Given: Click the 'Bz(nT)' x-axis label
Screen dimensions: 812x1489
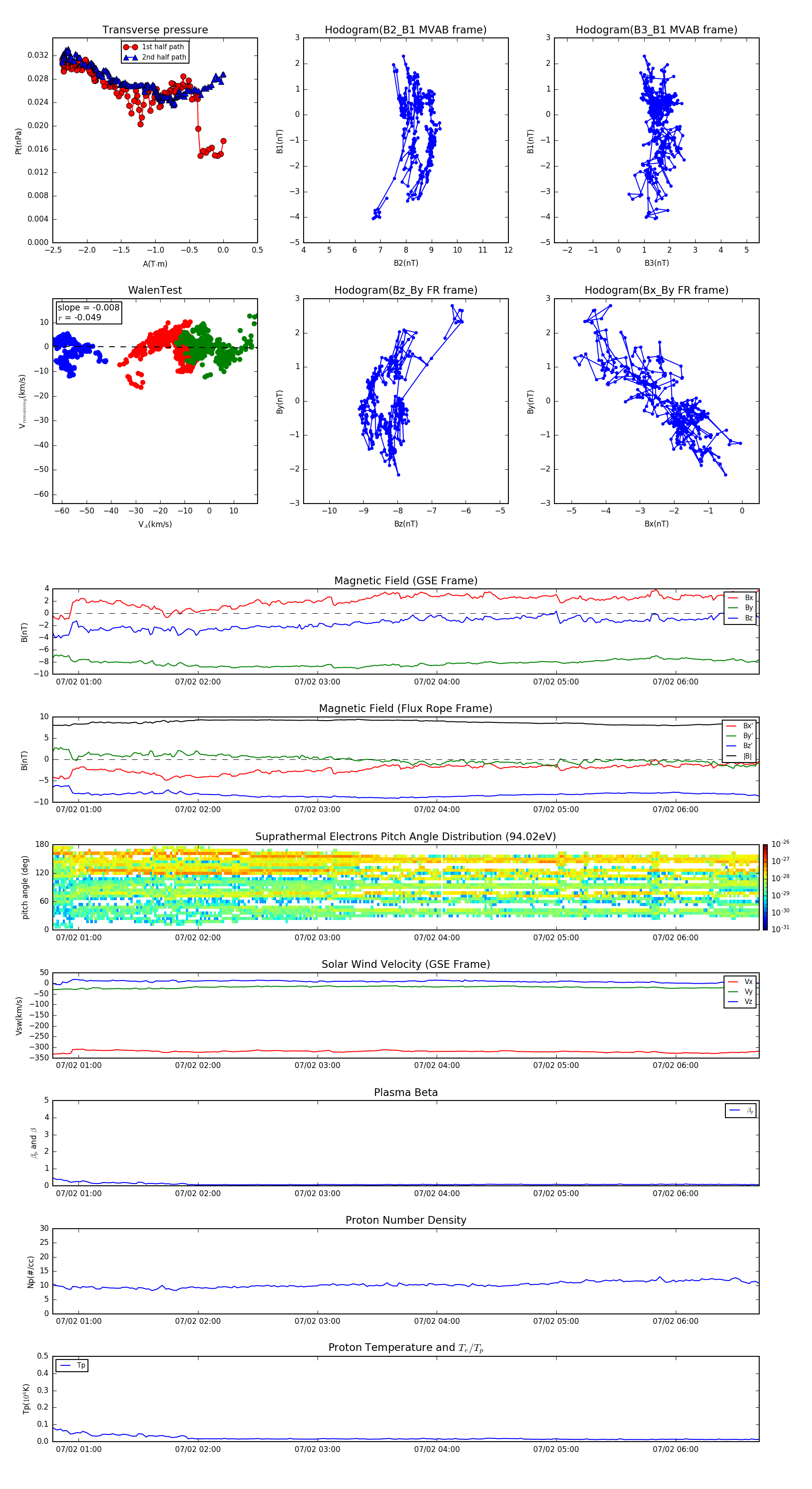Looking at the screenshot, I should click(x=406, y=524).
